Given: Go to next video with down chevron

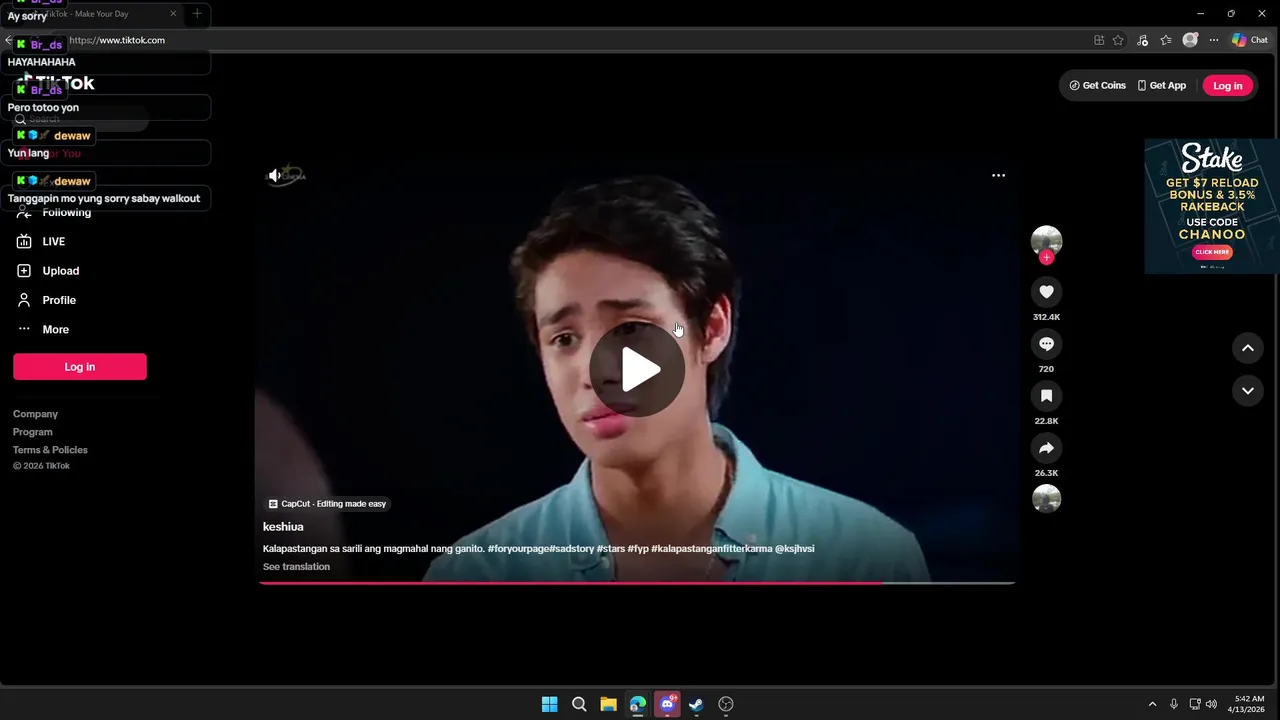Looking at the screenshot, I should click(x=1247, y=391).
